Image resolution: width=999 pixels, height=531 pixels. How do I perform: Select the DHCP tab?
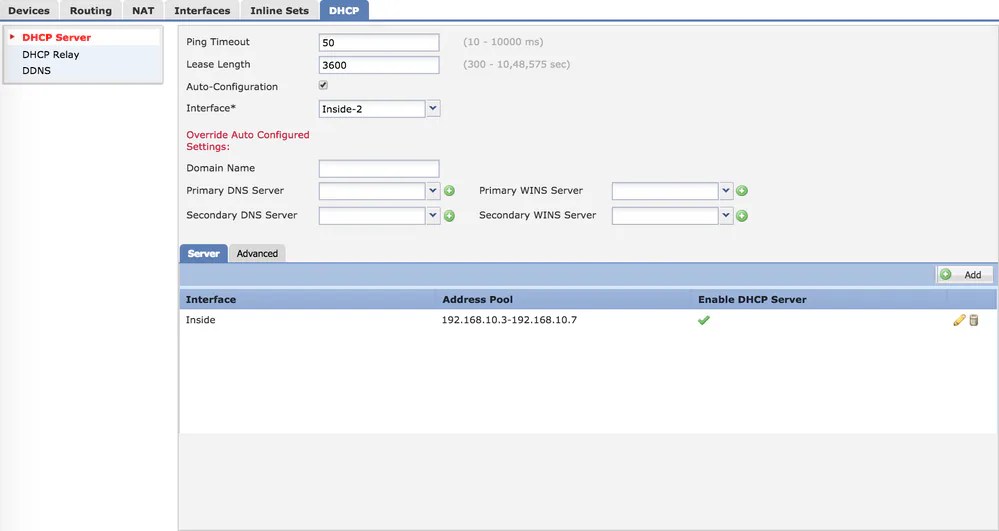pyautogui.click(x=344, y=10)
